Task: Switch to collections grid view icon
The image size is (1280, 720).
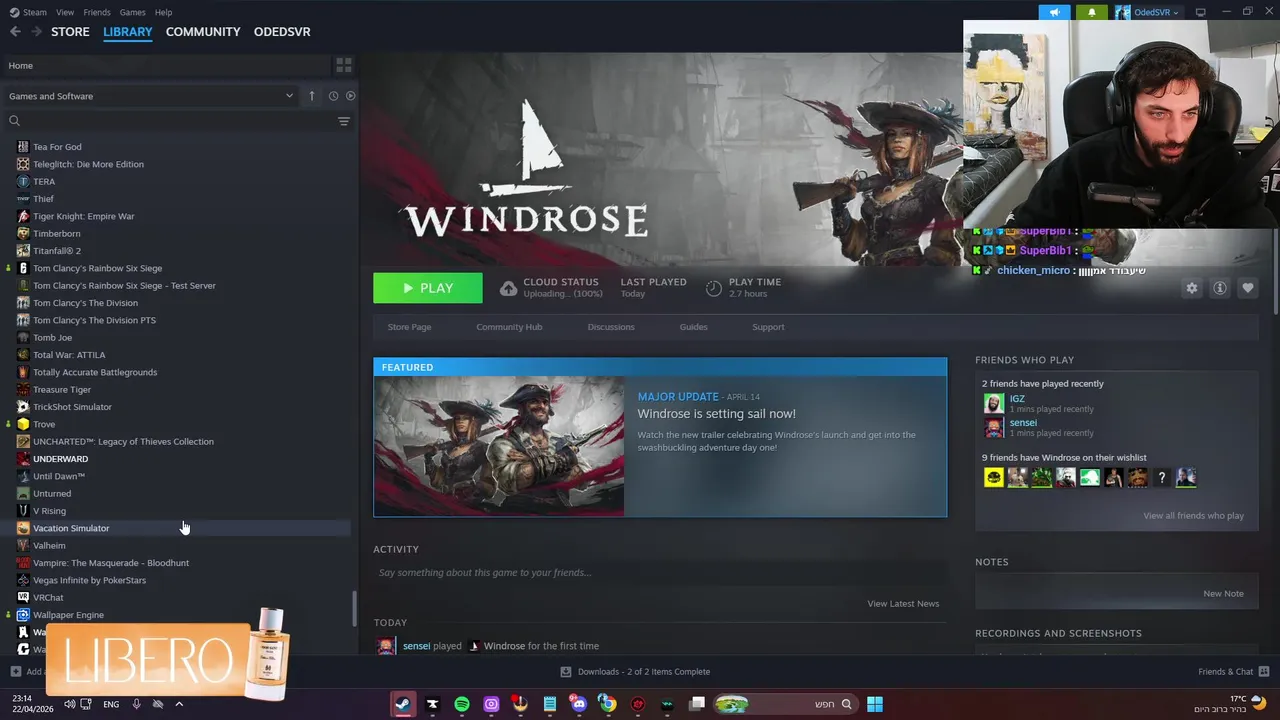Action: (x=344, y=65)
